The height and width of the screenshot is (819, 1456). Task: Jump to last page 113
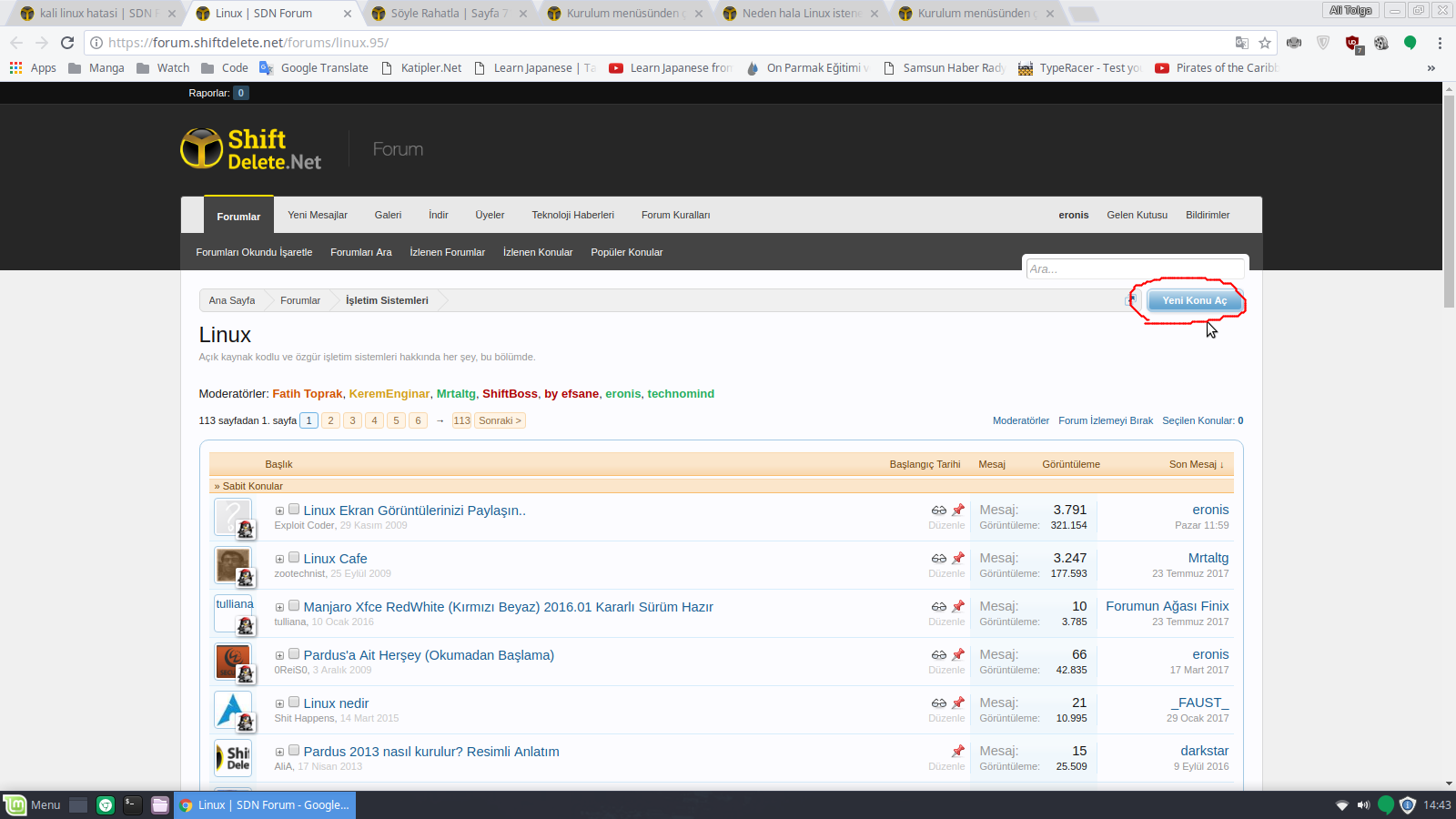point(462,420)
